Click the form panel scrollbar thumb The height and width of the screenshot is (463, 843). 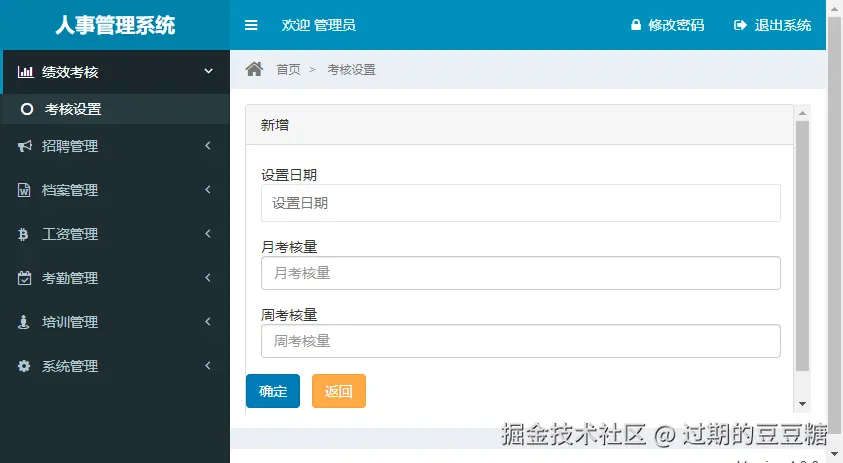[x=802, y=246]
